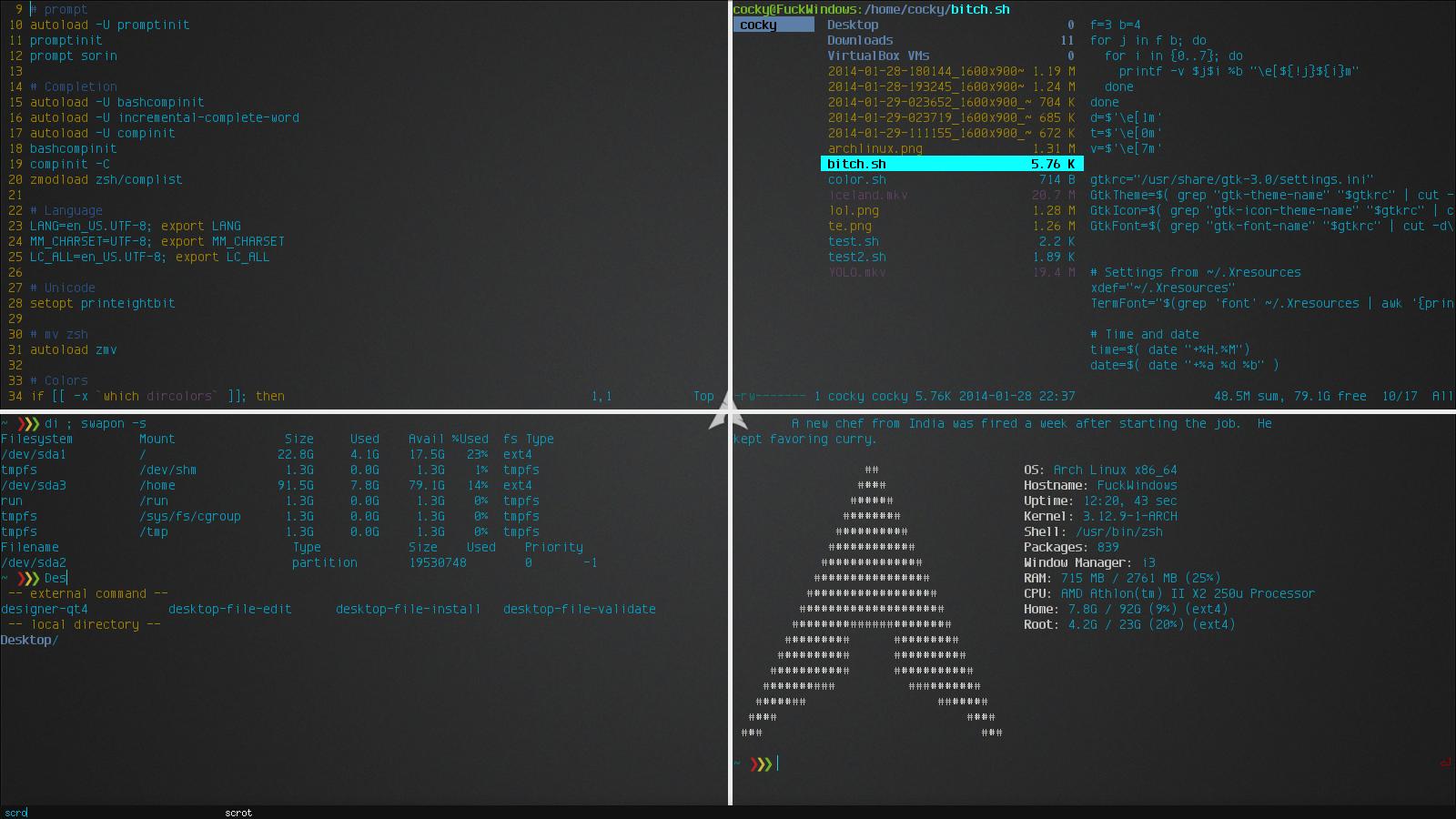
Task: Click the 'Kernel: 3.12.9-1-ARCH' line
Action: [1100, 516]
